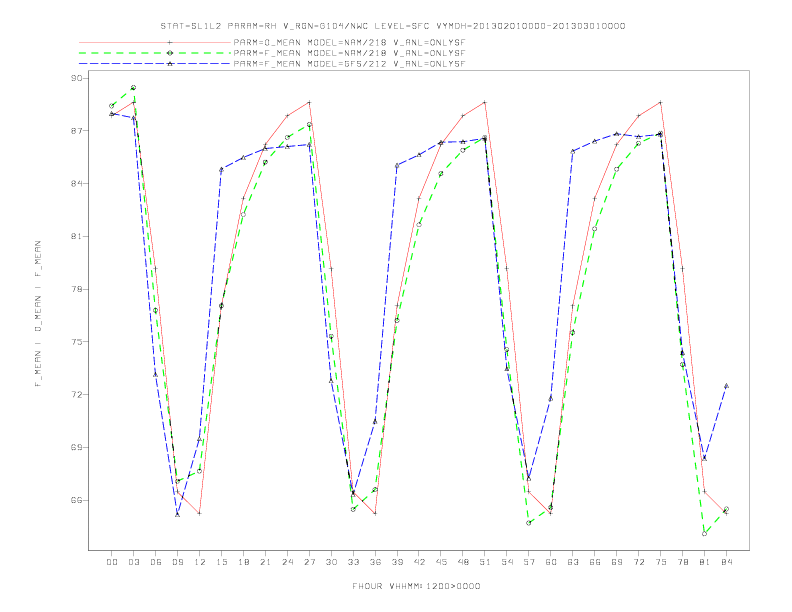Viewport: 792px width, 612px height.
Task: Click forecast hour 33 on the x-axis
Action: (353, 562)
